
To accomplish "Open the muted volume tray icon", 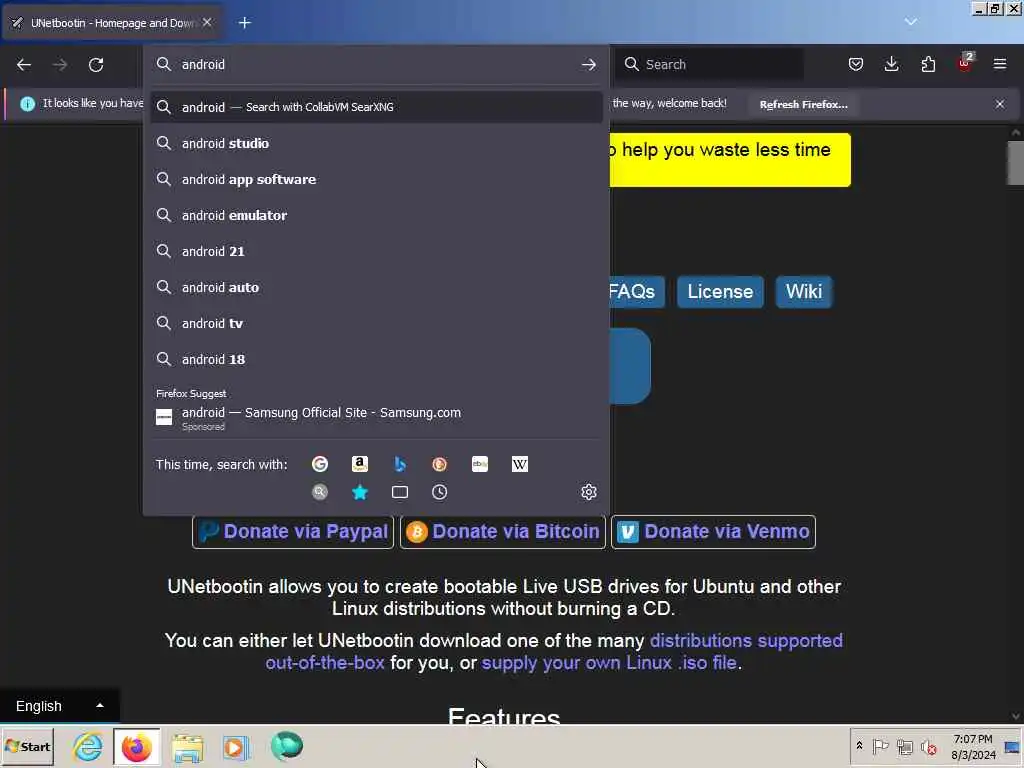I will point(929,746).
